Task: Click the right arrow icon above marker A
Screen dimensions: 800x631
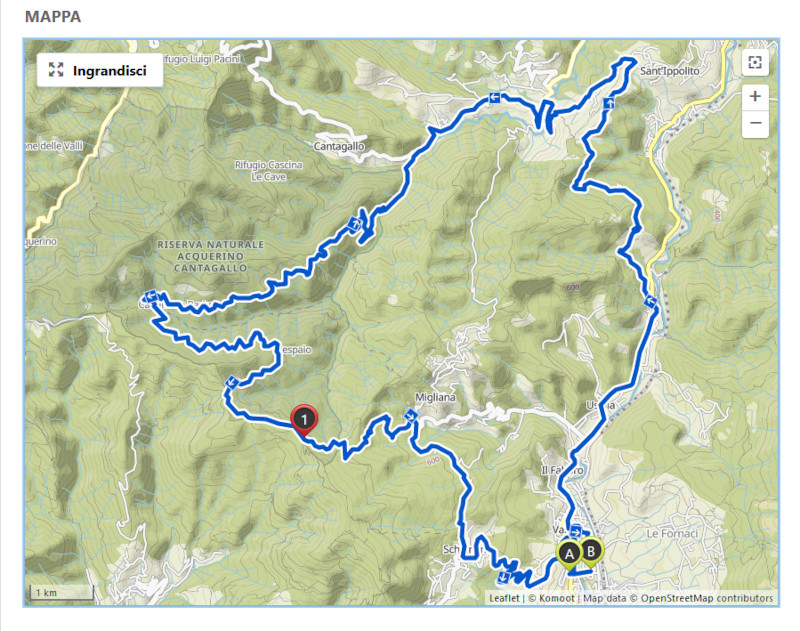Action: click(x=577, y=532)
